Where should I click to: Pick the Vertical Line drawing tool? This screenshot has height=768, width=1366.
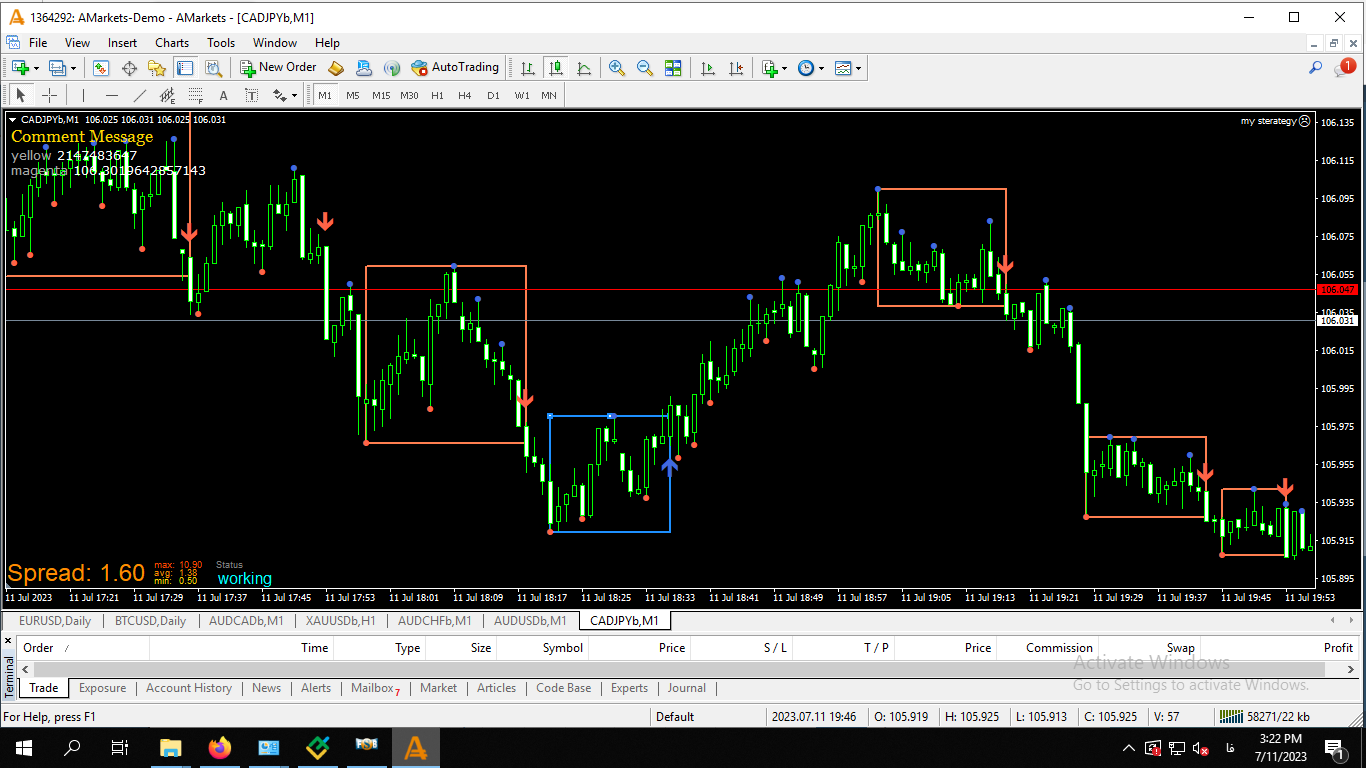pos(83,95)
